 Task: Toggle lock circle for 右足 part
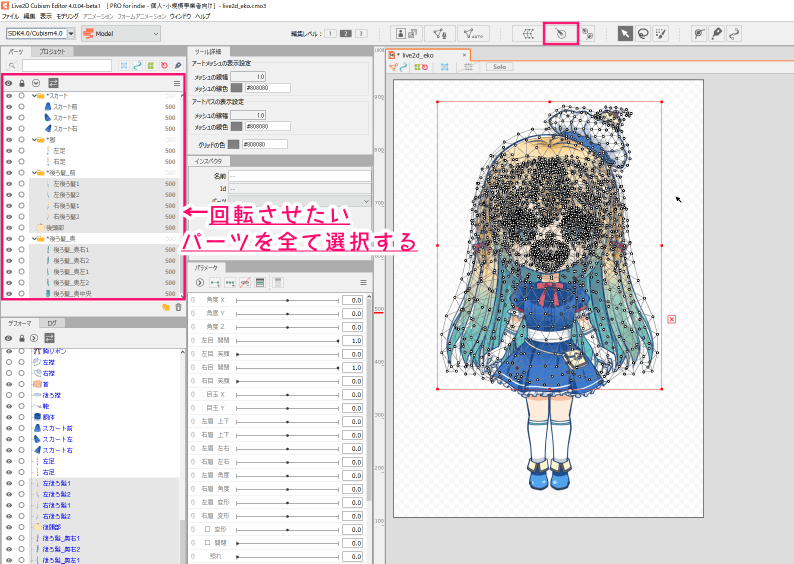(21, 162)
